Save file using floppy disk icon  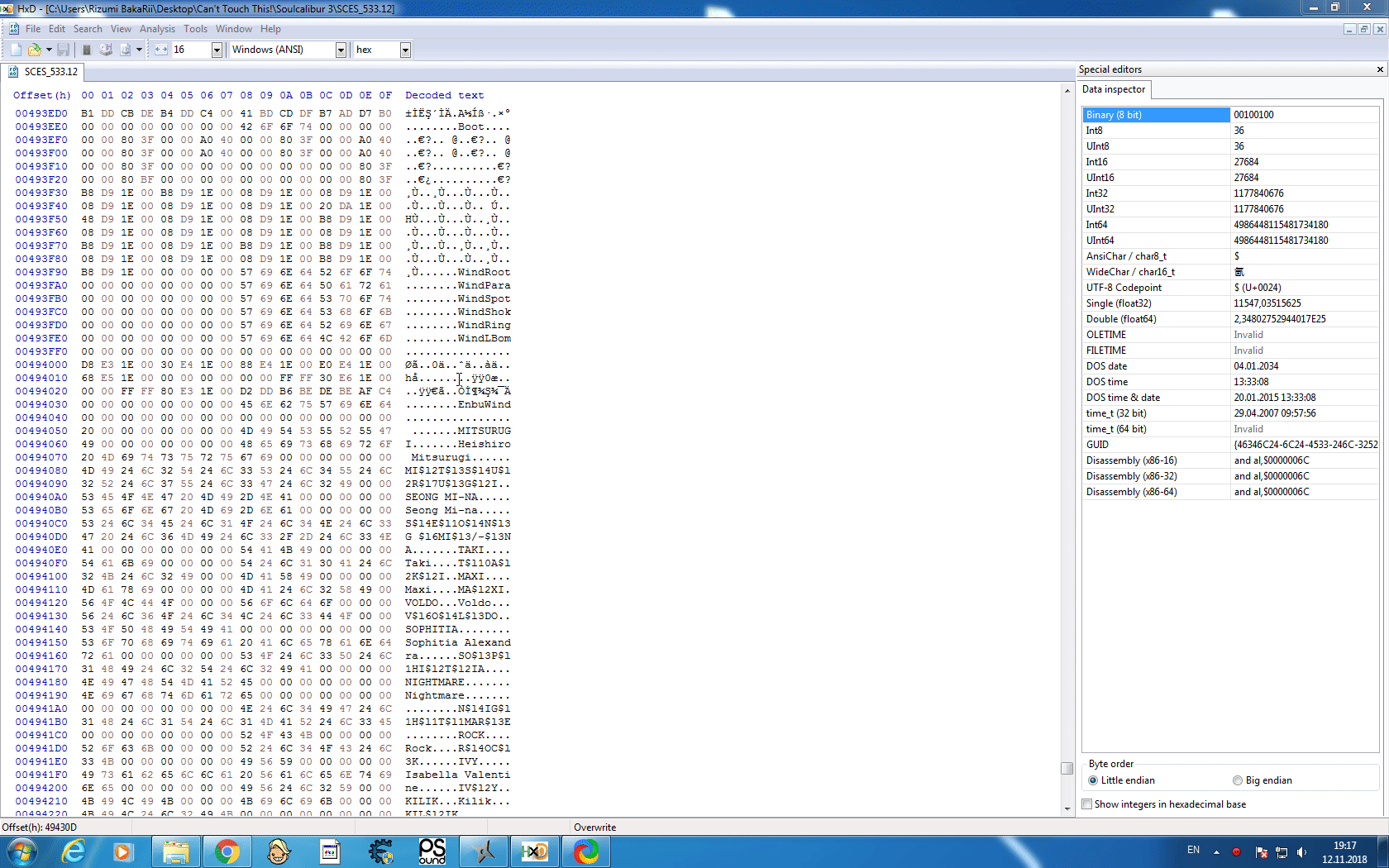point(63,50)
